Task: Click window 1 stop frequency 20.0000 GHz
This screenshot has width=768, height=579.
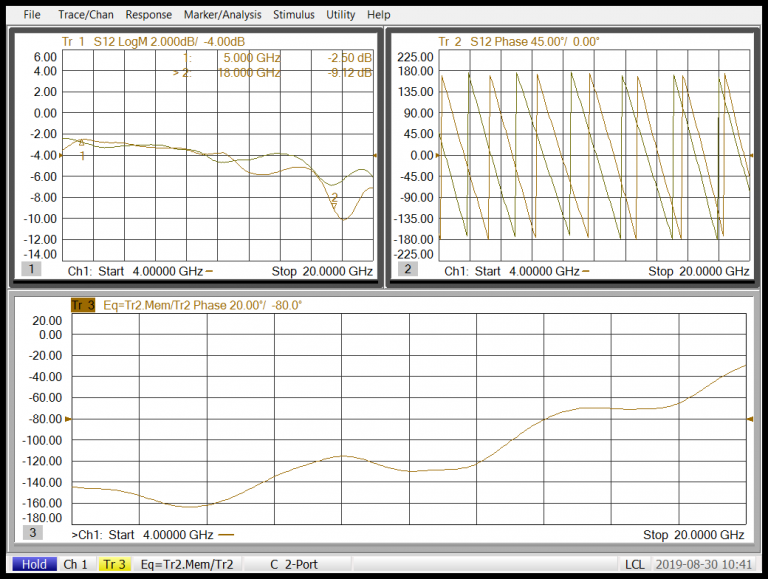Action: point(337,271)
